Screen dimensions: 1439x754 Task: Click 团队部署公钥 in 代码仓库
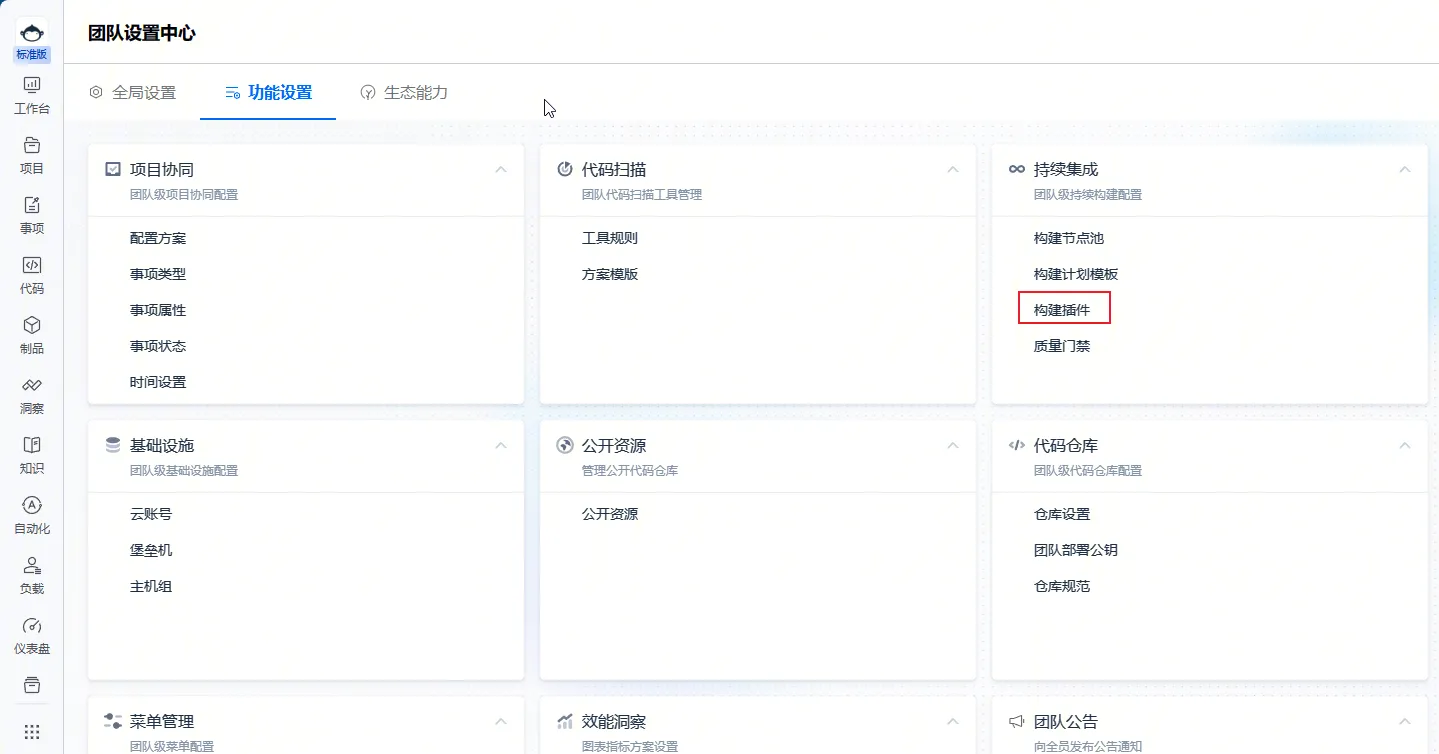click(x=1075, y=550)
